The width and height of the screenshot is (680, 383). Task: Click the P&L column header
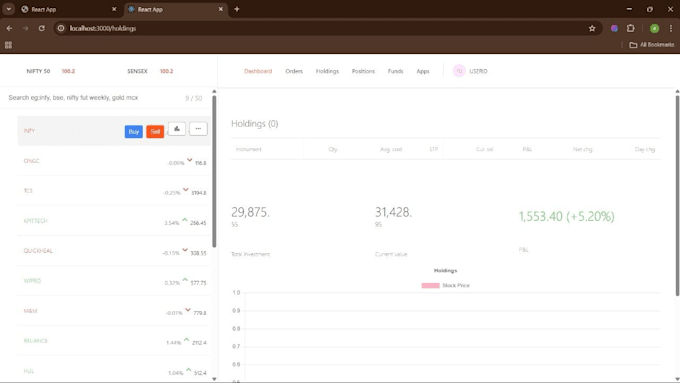coord(527,149)
